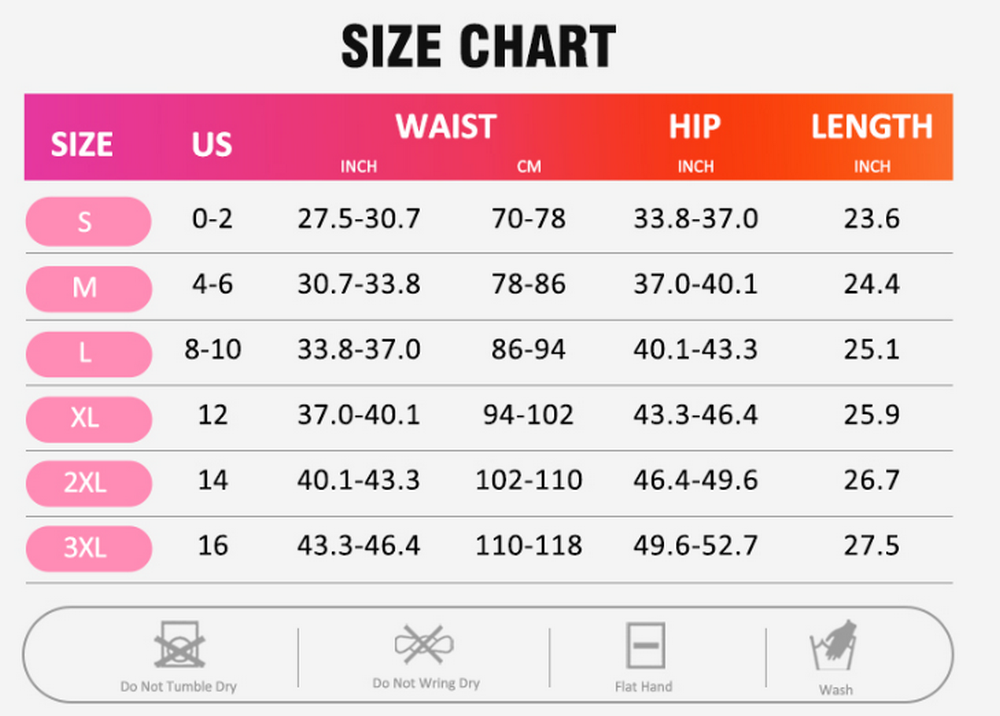Viewport: 1000px width, 716px height.
Task: Select the M size pill
Action: (89, 288)
